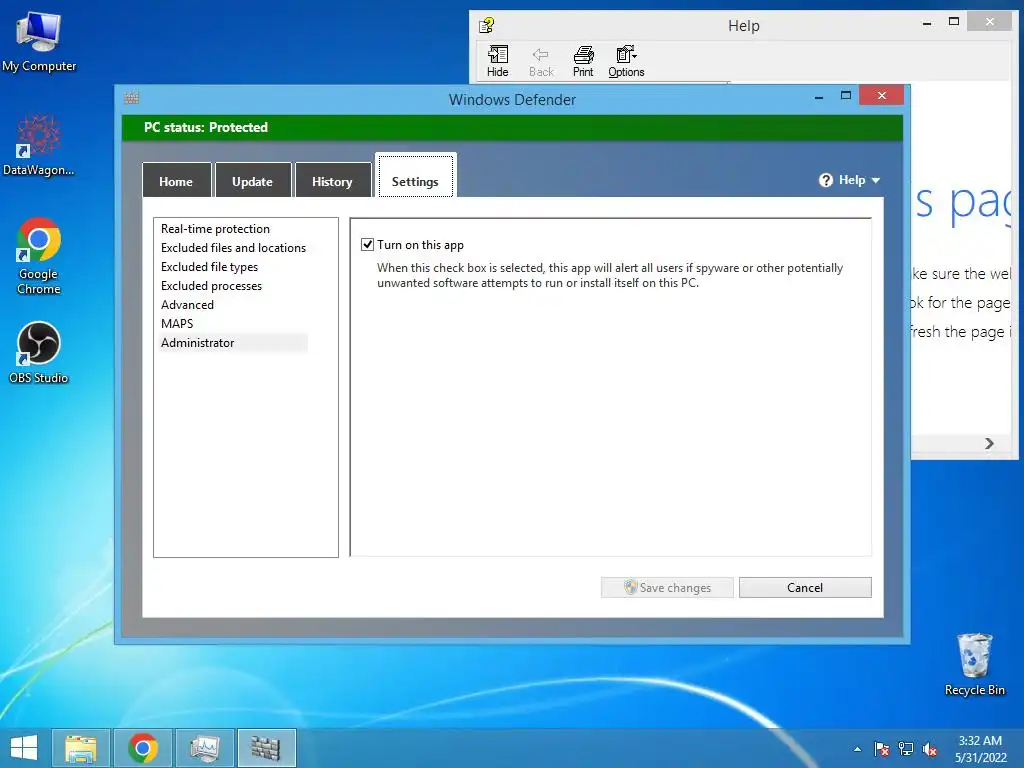Image resolution: width=1024 pixels, height=768 pixels.
Task: Select Excluded files and locations
Action: (233, 248)
